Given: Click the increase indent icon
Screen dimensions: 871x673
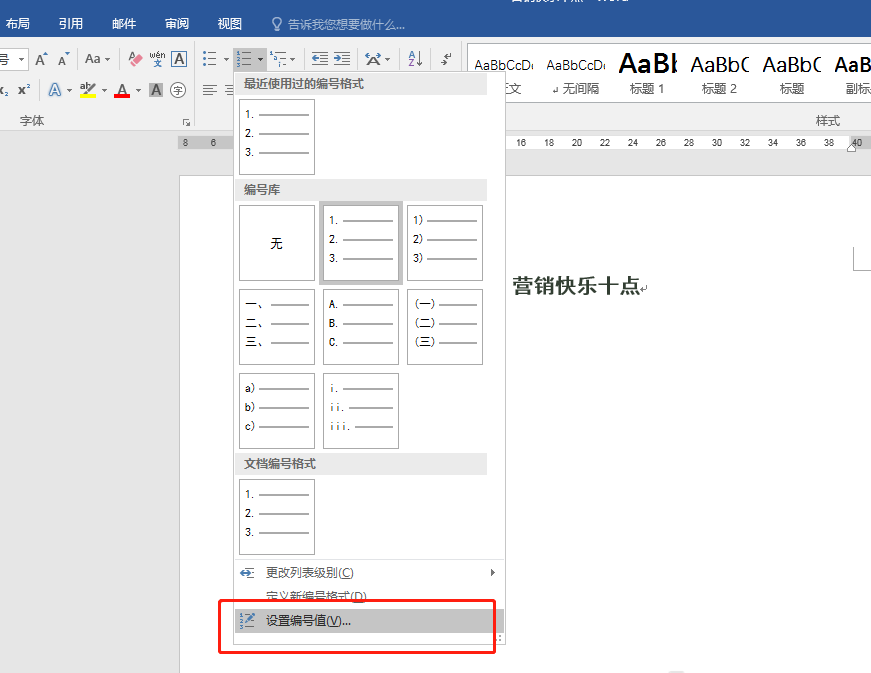Looking at the screenshot, I should coord(342,59).
